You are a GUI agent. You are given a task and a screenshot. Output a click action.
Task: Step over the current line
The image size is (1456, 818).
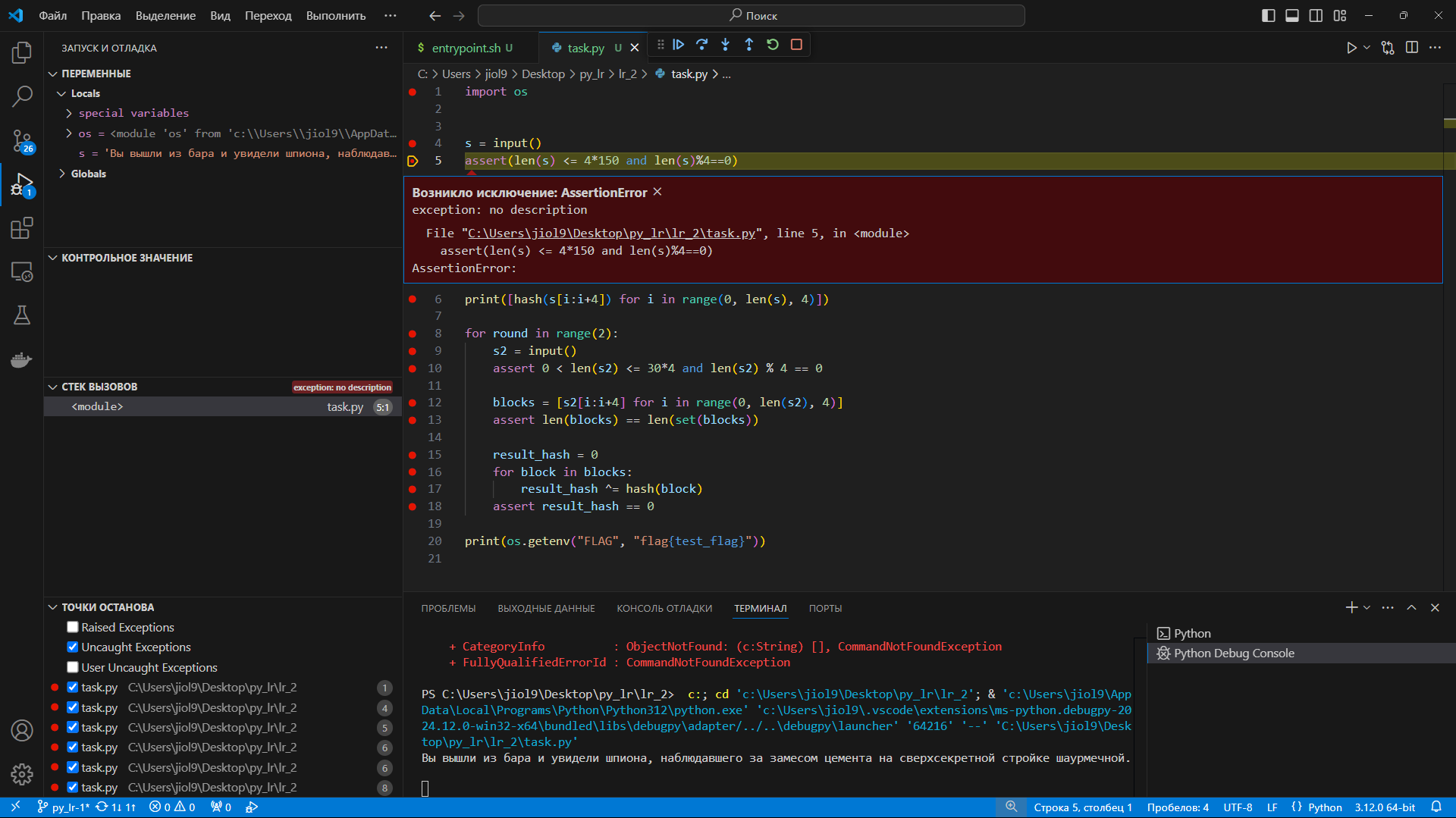702,45
